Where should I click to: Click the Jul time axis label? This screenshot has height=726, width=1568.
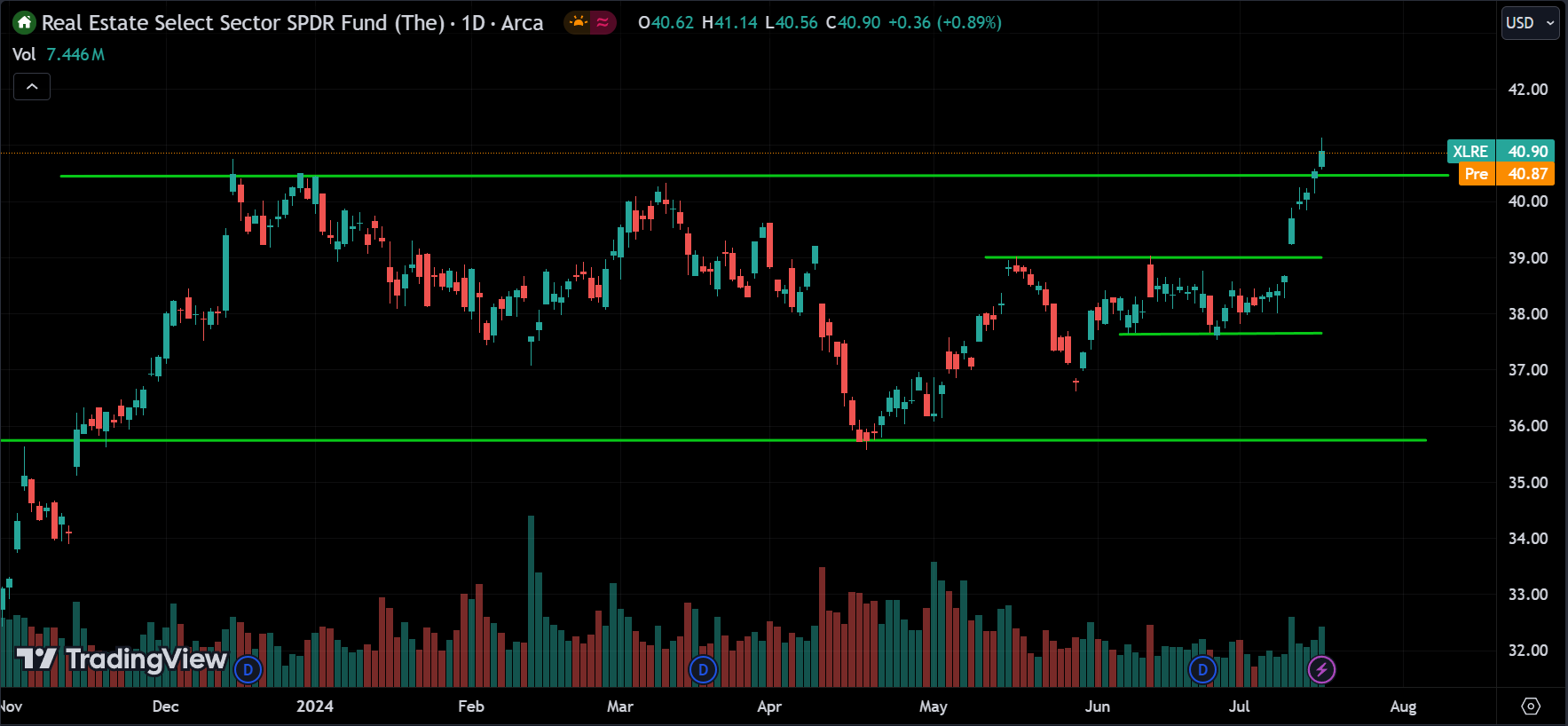click(x=1239, y=706)
